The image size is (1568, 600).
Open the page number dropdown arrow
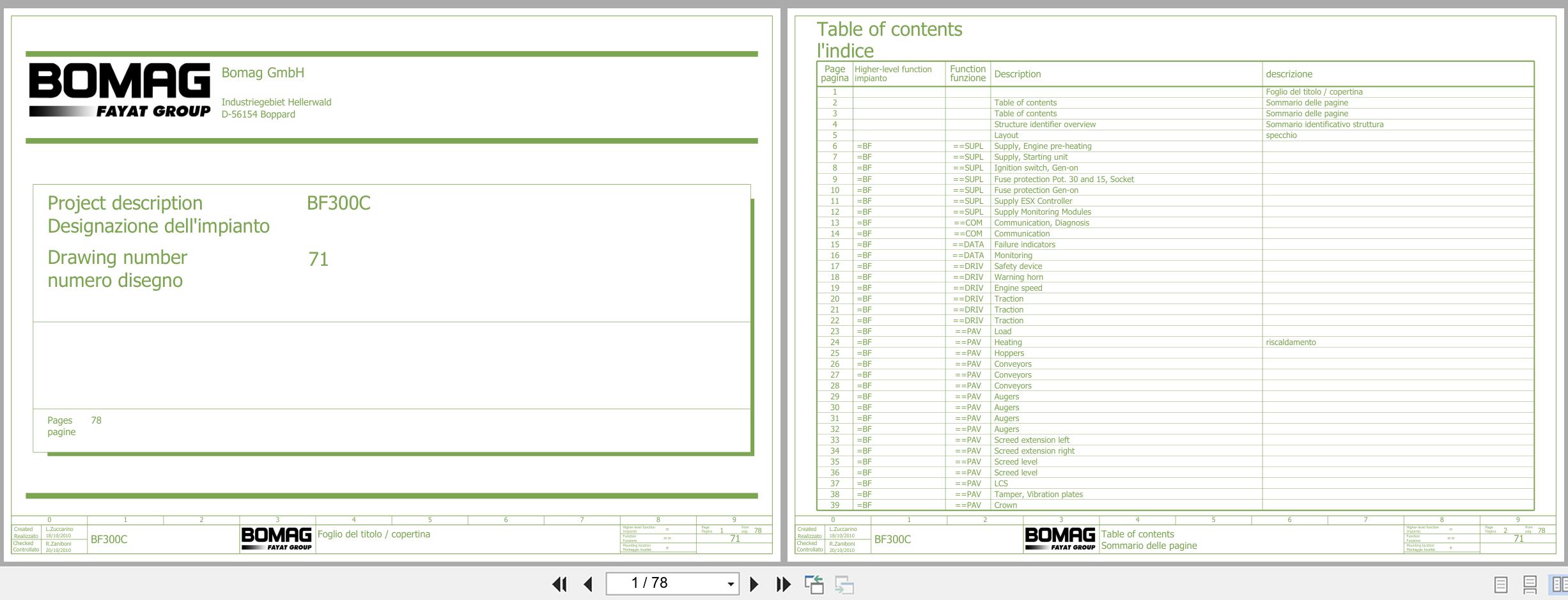[730, 584]
